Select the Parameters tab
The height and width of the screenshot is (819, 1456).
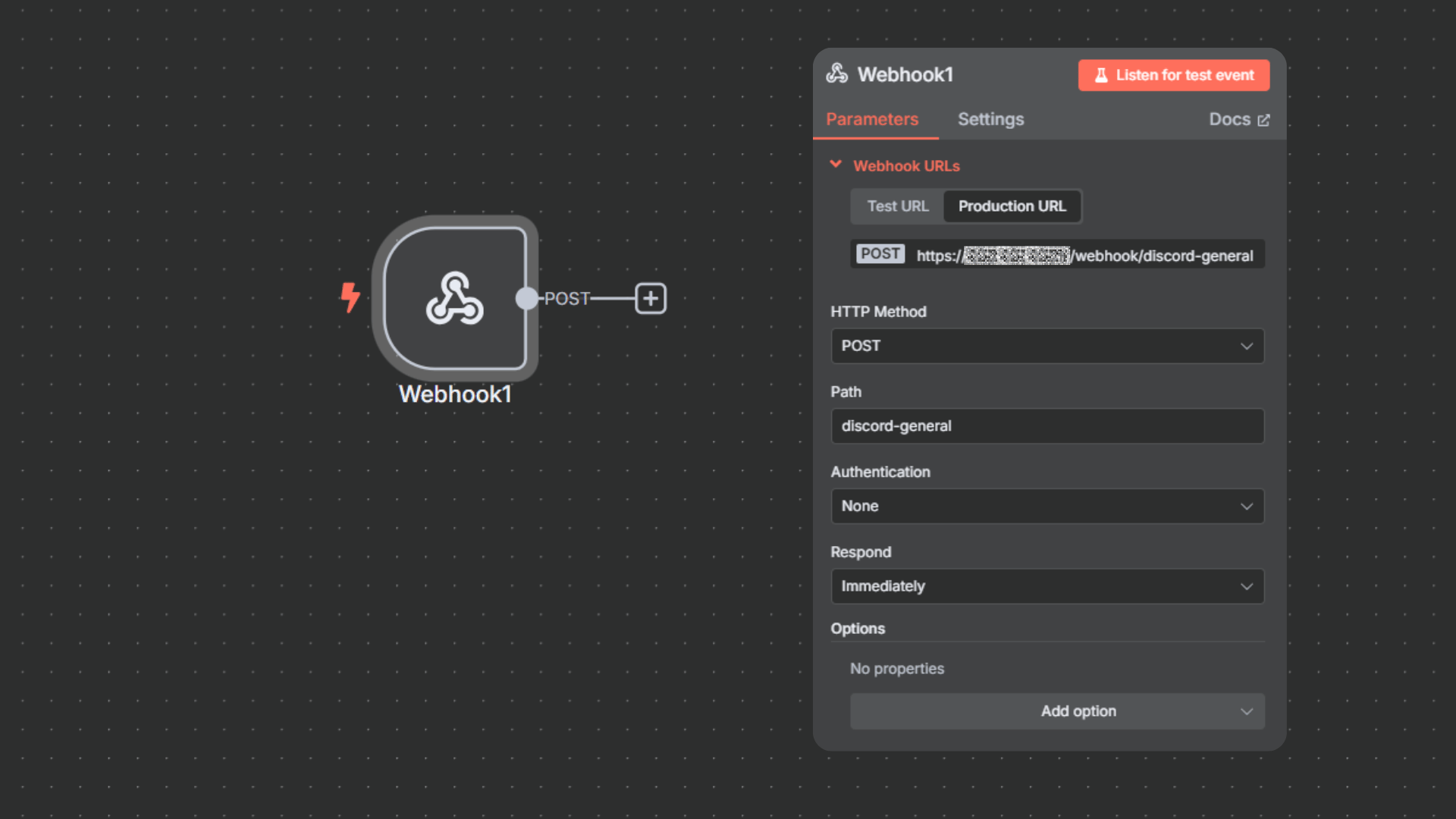[x=872, y=119]
